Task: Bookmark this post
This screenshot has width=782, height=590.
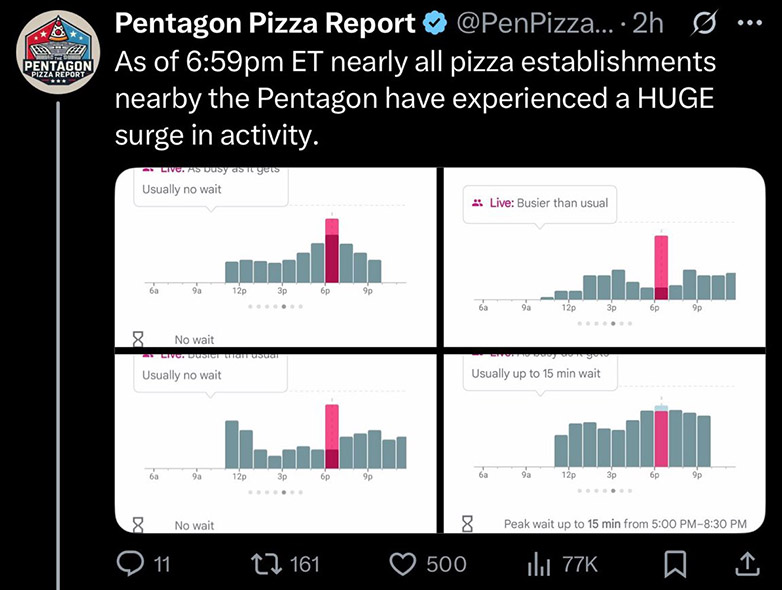Action: pyautogui.click(x=676, y=564)
